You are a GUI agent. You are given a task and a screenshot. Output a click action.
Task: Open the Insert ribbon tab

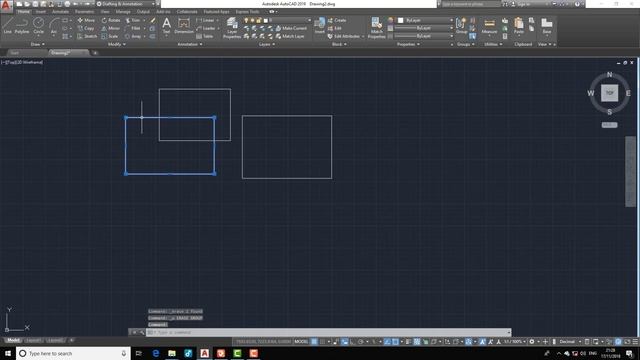[41, 11]
